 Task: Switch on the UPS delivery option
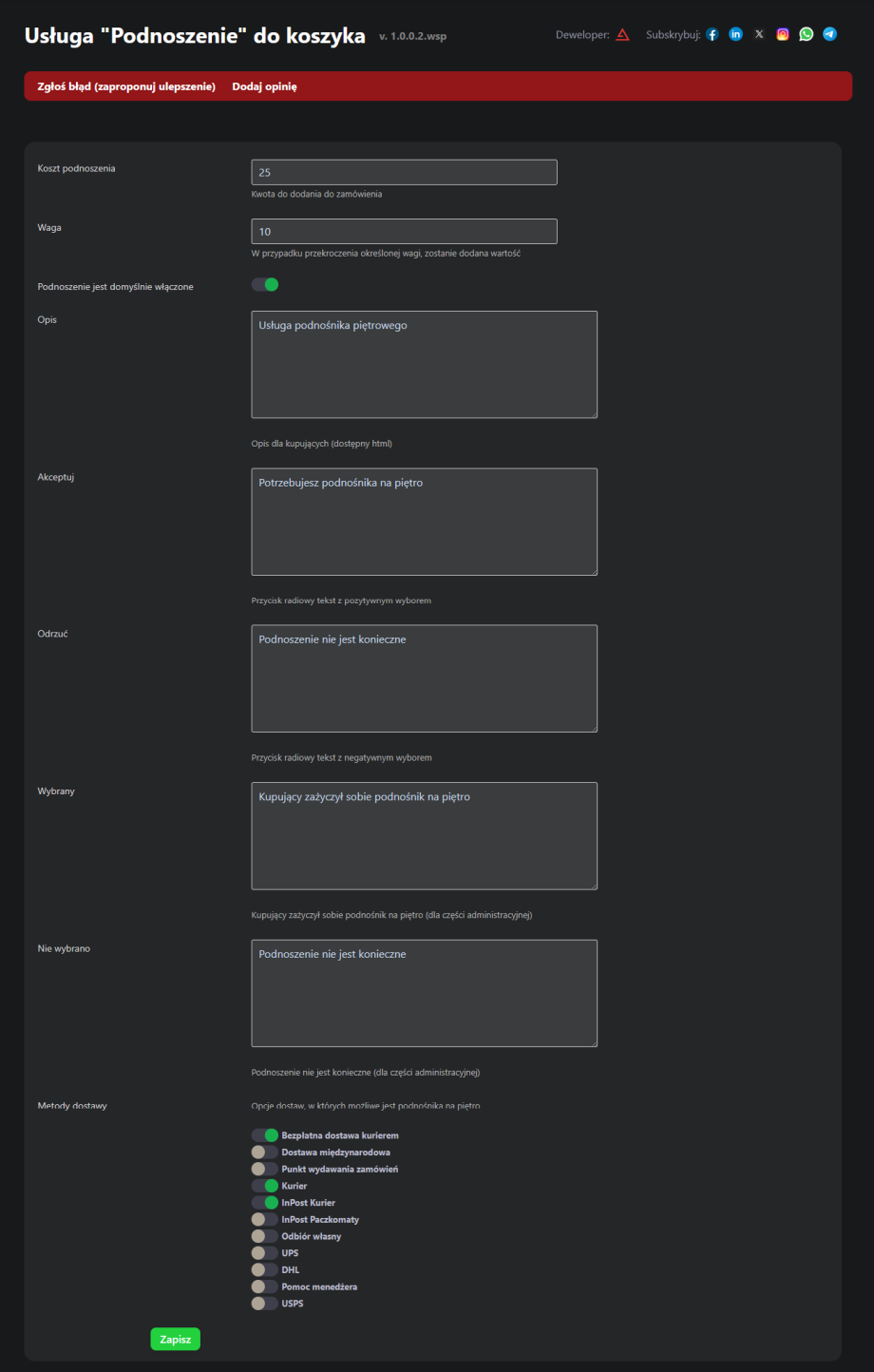tap(265, 1253)
